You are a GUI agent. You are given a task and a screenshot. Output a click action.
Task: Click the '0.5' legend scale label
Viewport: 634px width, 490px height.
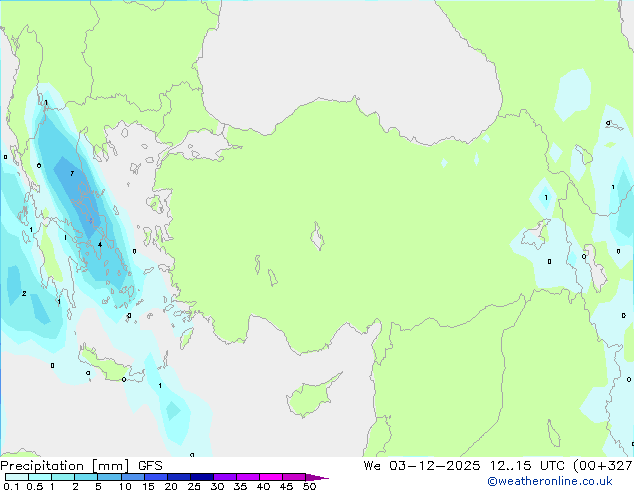(35, 486)
